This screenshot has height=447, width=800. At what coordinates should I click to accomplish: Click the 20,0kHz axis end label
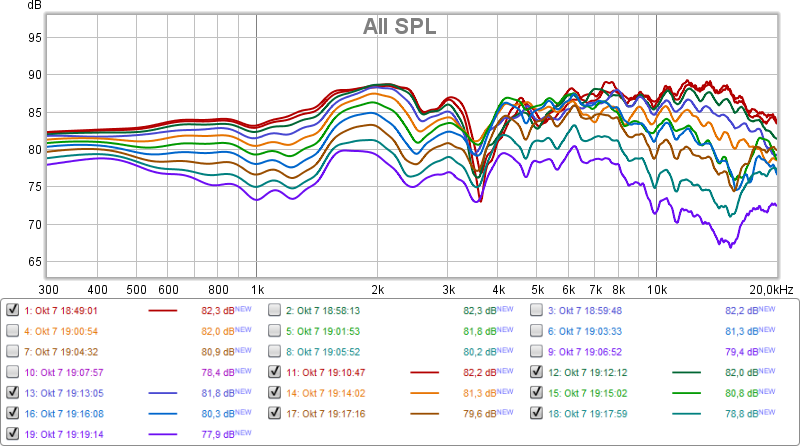770,289
